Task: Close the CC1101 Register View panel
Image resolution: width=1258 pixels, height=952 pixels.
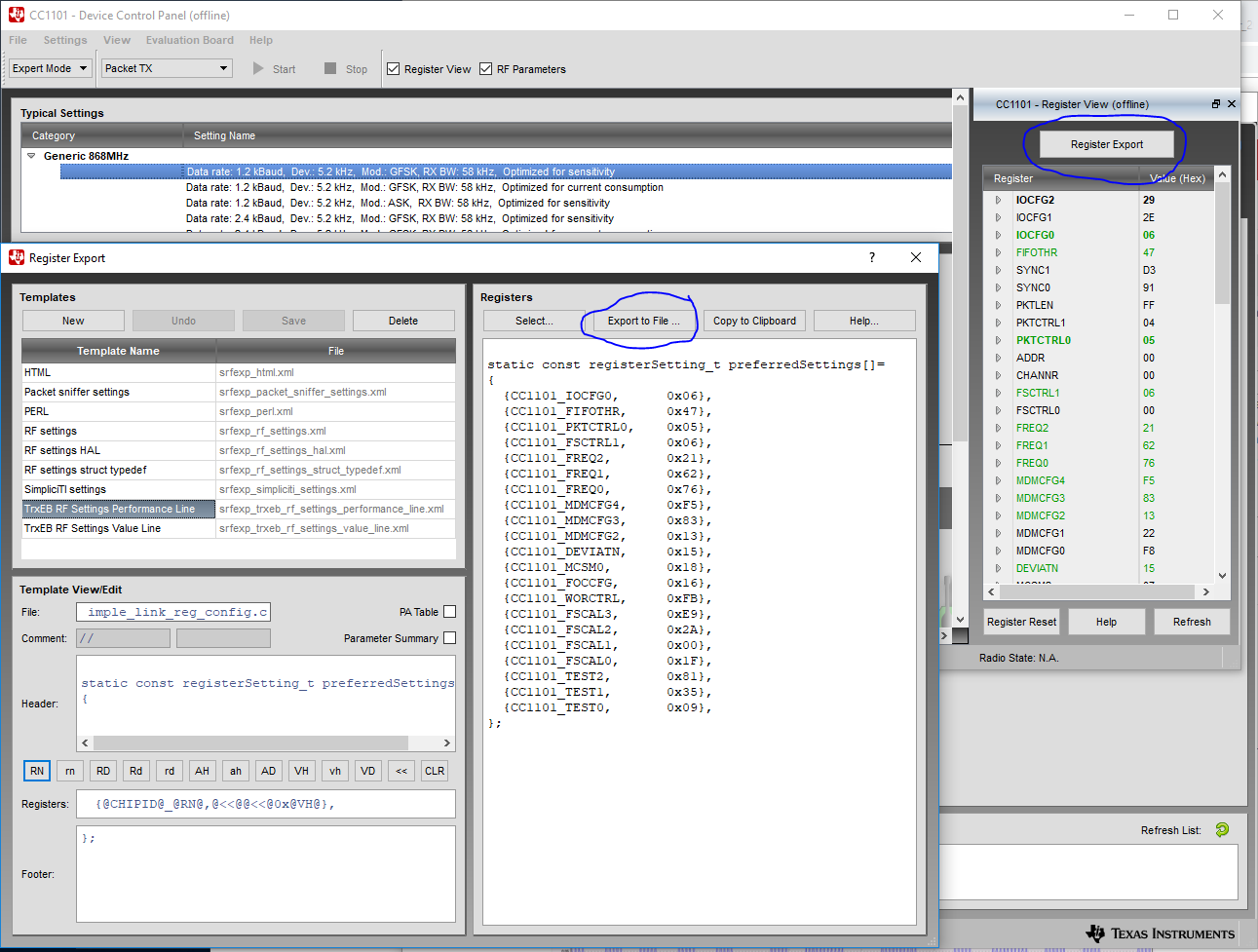Action: click(x=1232, y=104)
